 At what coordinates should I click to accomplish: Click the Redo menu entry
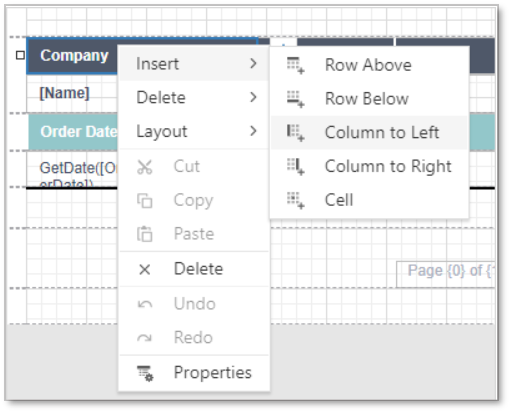click(194, 338)
